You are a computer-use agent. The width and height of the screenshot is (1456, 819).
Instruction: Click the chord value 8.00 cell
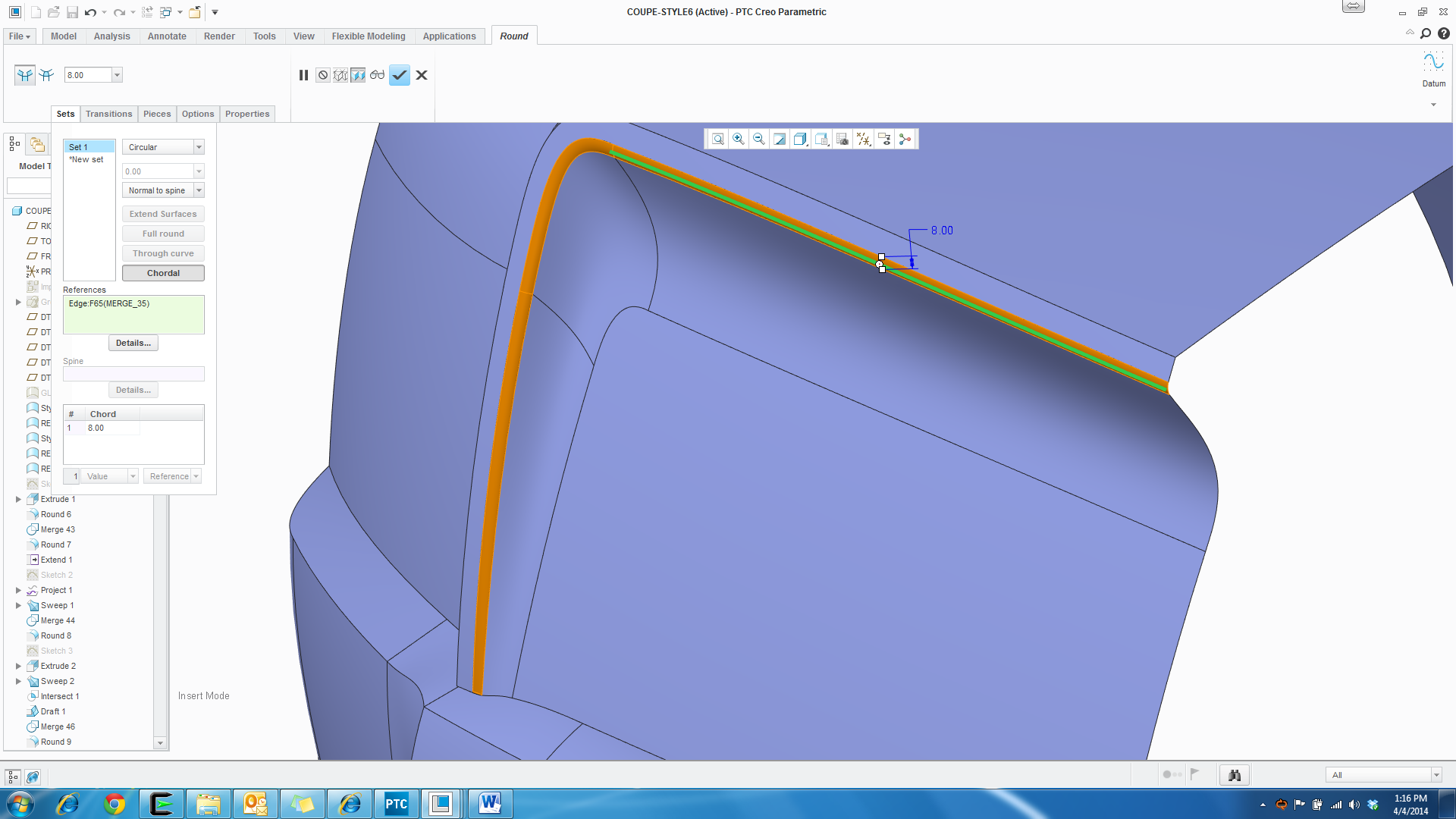[x=112, y=428]
